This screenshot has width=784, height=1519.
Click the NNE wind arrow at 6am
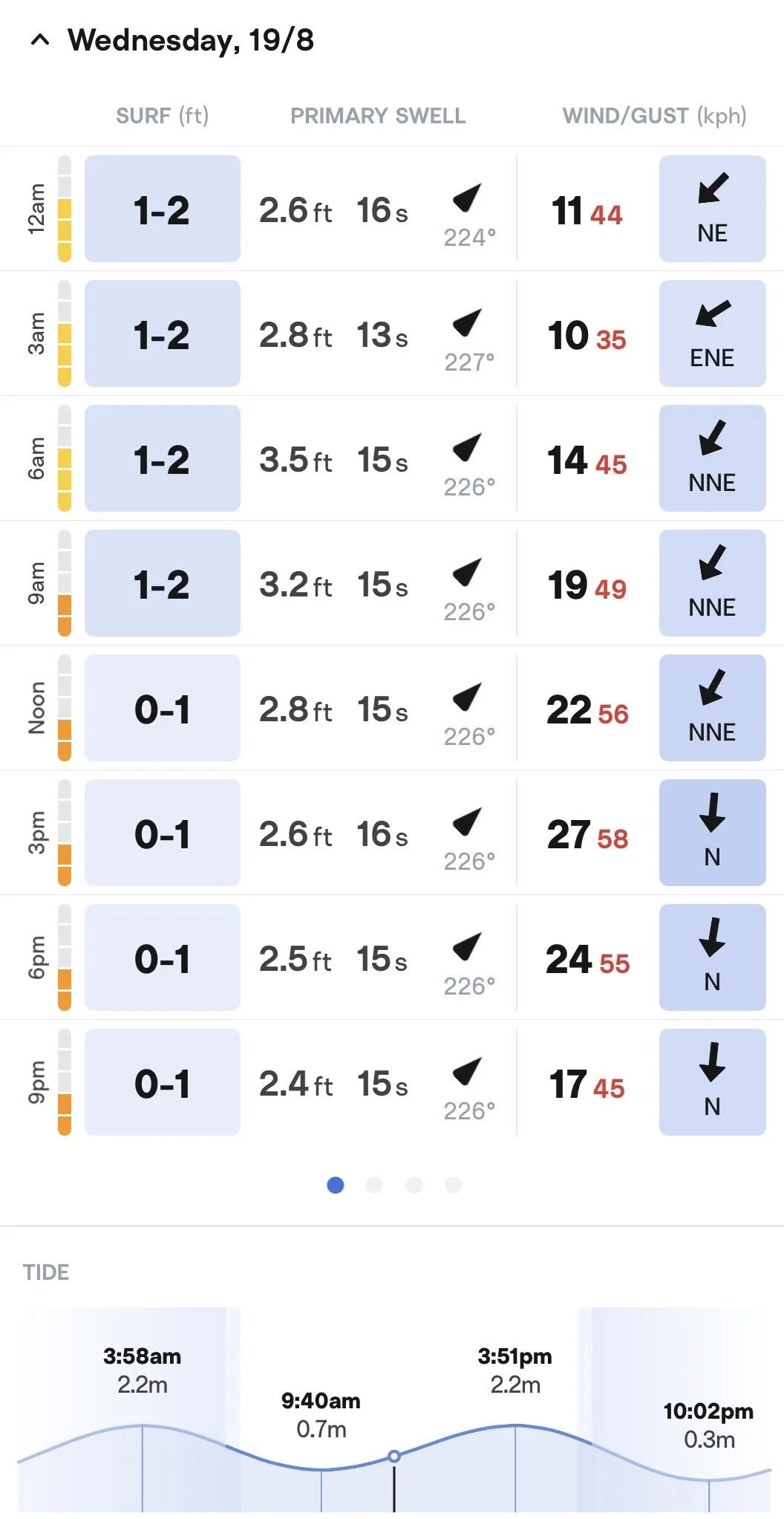click(x=713, y=438)
